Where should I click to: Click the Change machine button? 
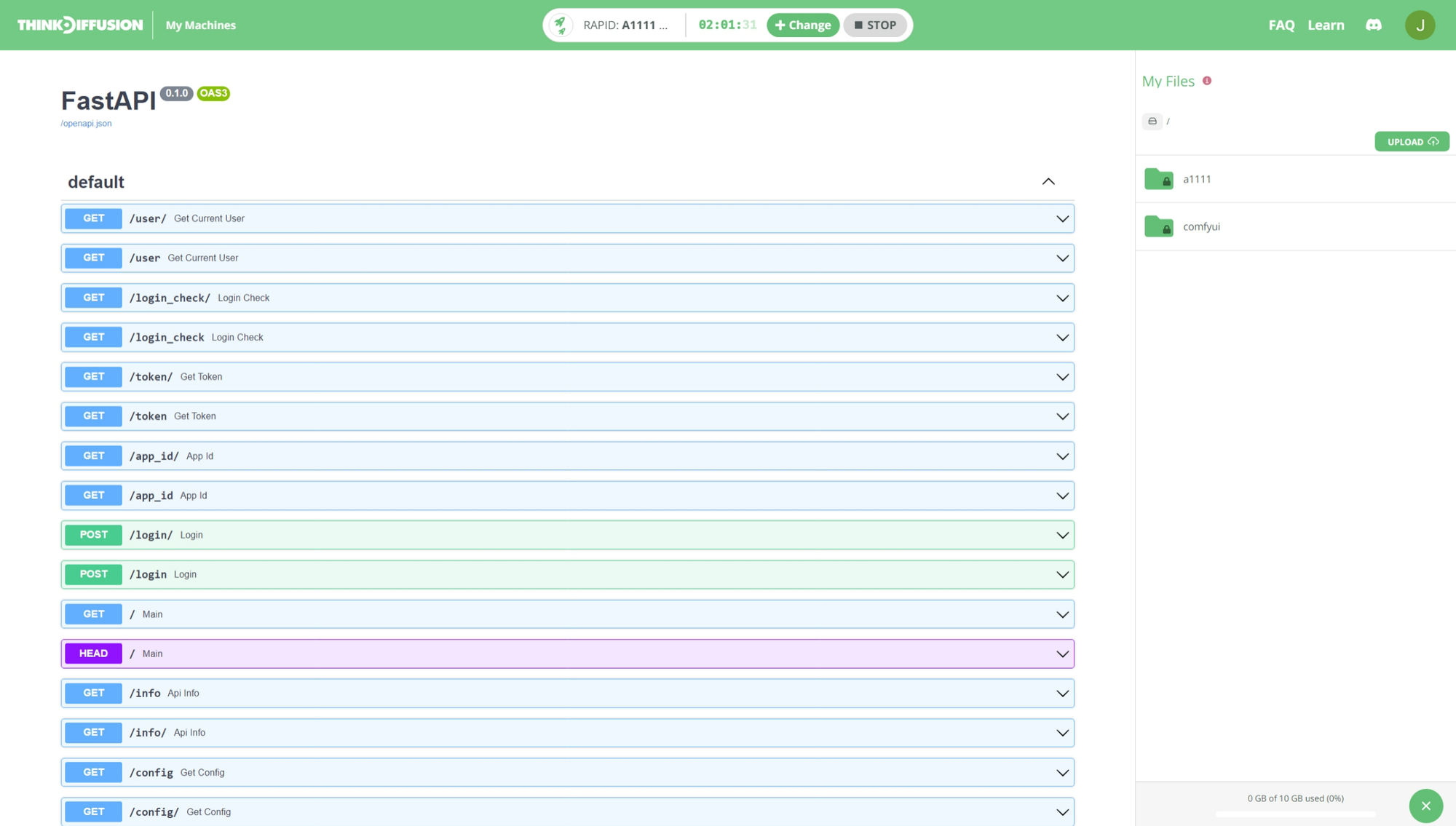[x=803, y=25]
